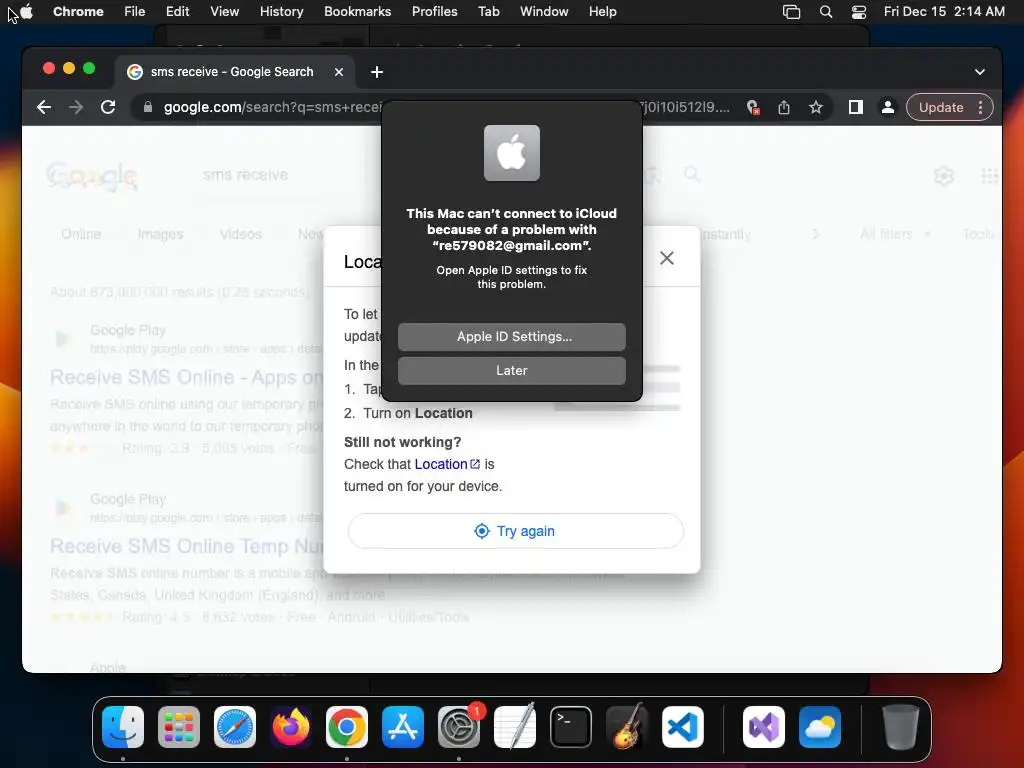
Task: Open a new Chrome tab
Action: point(377,72)
